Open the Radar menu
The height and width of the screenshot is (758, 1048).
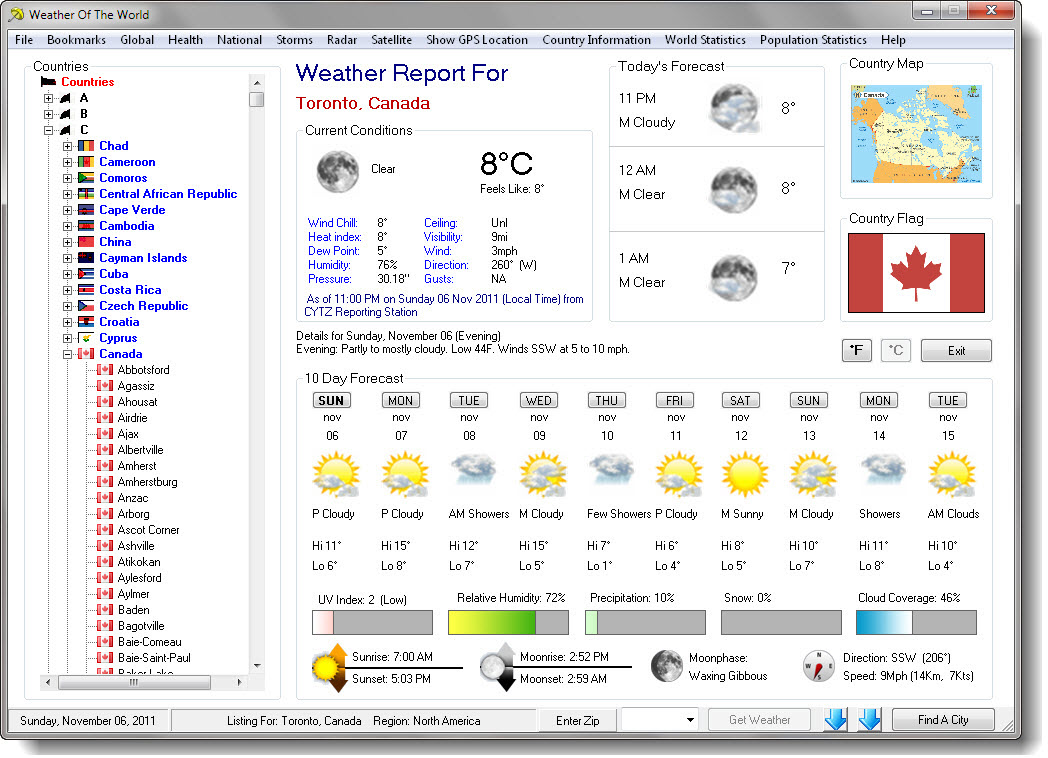(342, 40)
